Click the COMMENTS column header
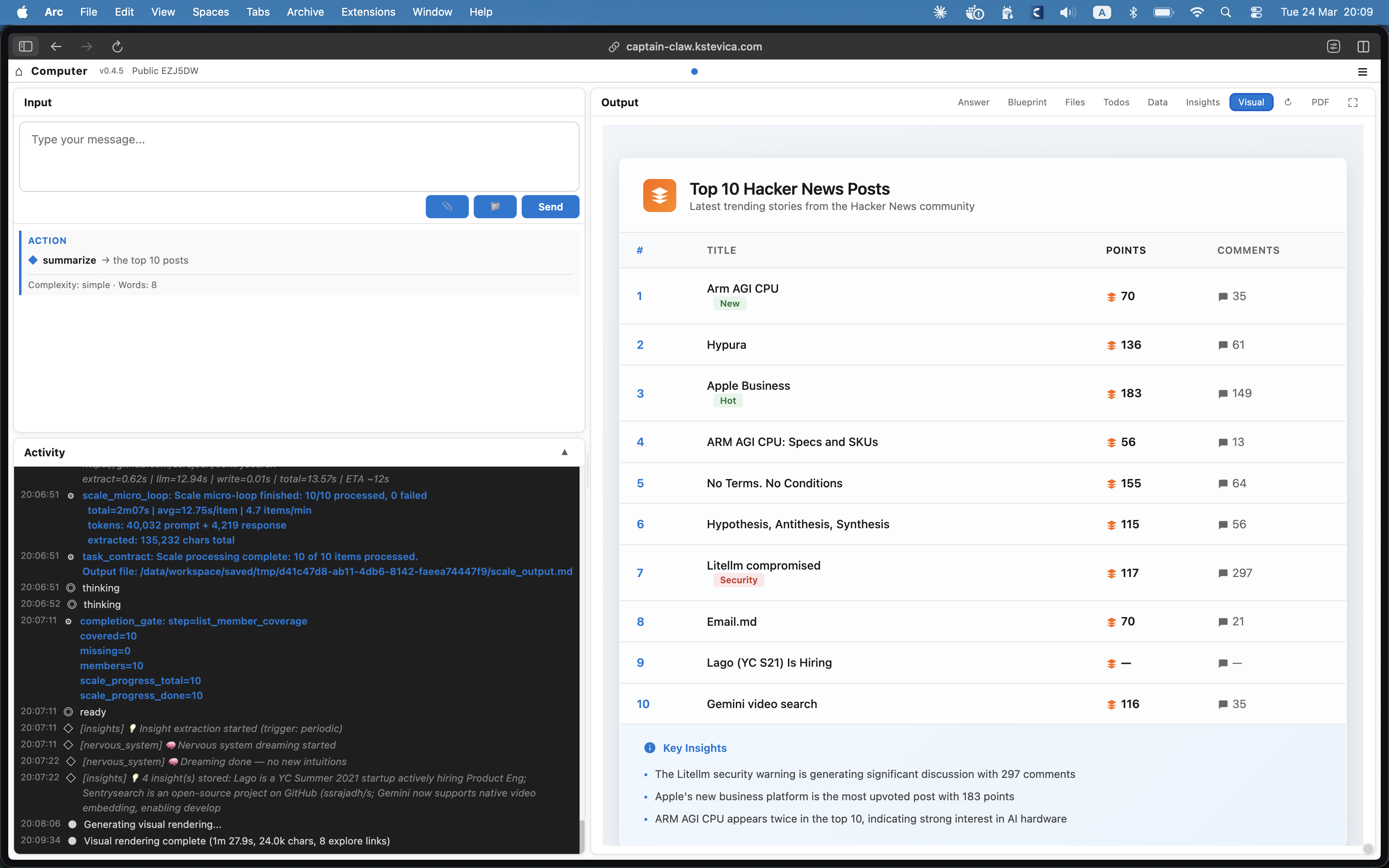The height and width of the screenshot is (868, 1389). click(x=1248, y=250)
